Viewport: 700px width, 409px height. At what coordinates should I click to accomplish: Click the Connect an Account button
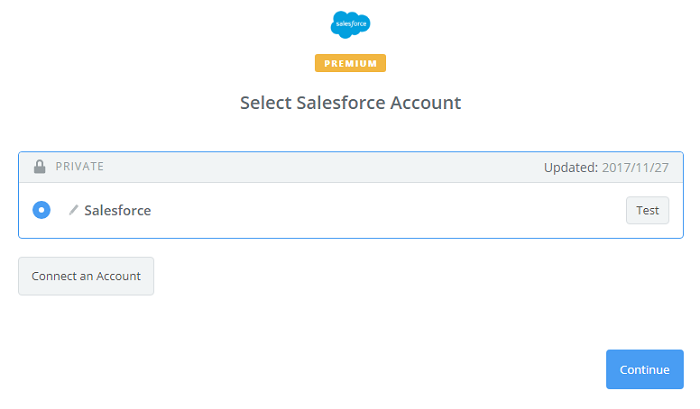click(x=86, y=276)
